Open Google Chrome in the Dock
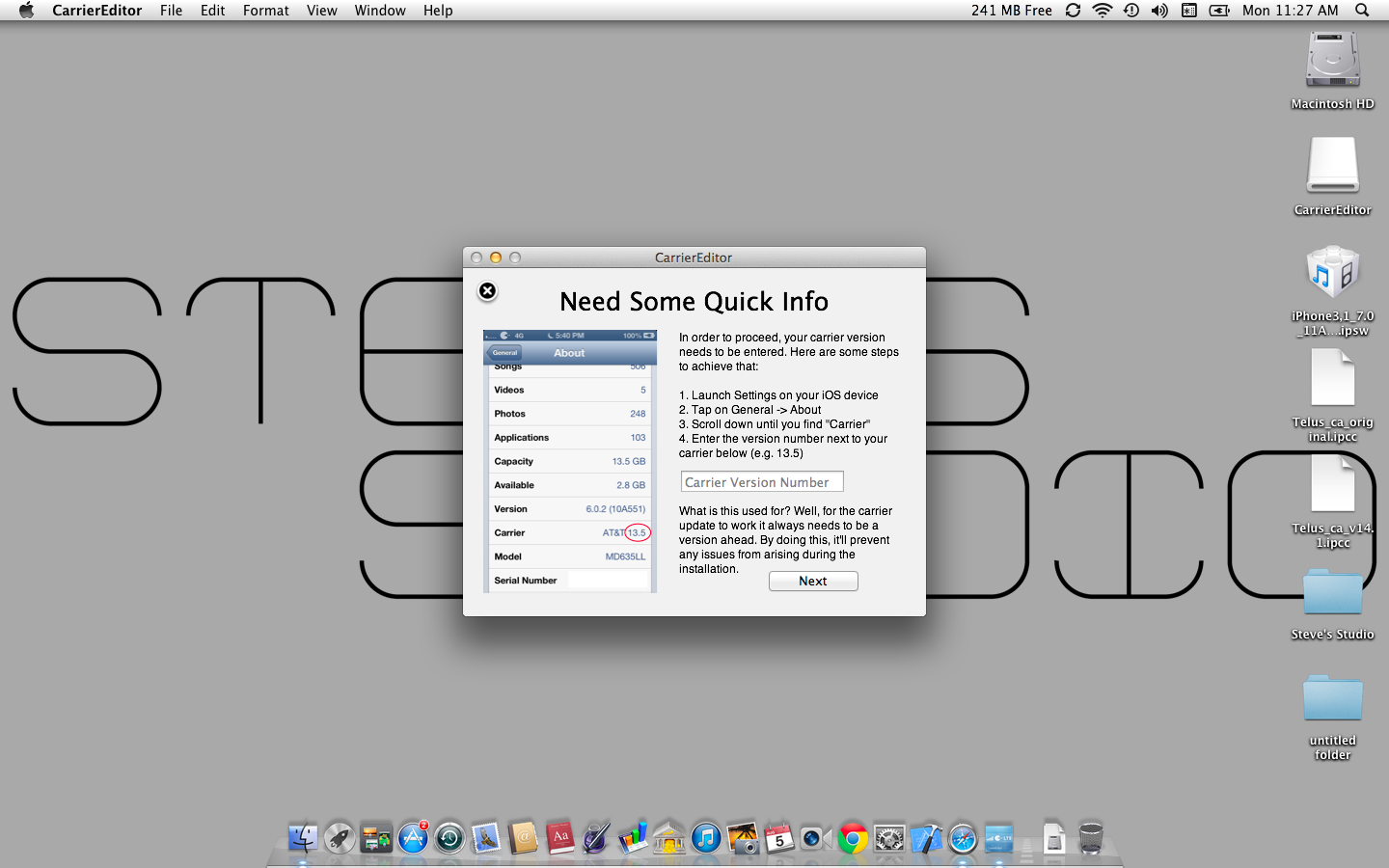This screenshot has width=1389, height=868. [x=853, y=838]
